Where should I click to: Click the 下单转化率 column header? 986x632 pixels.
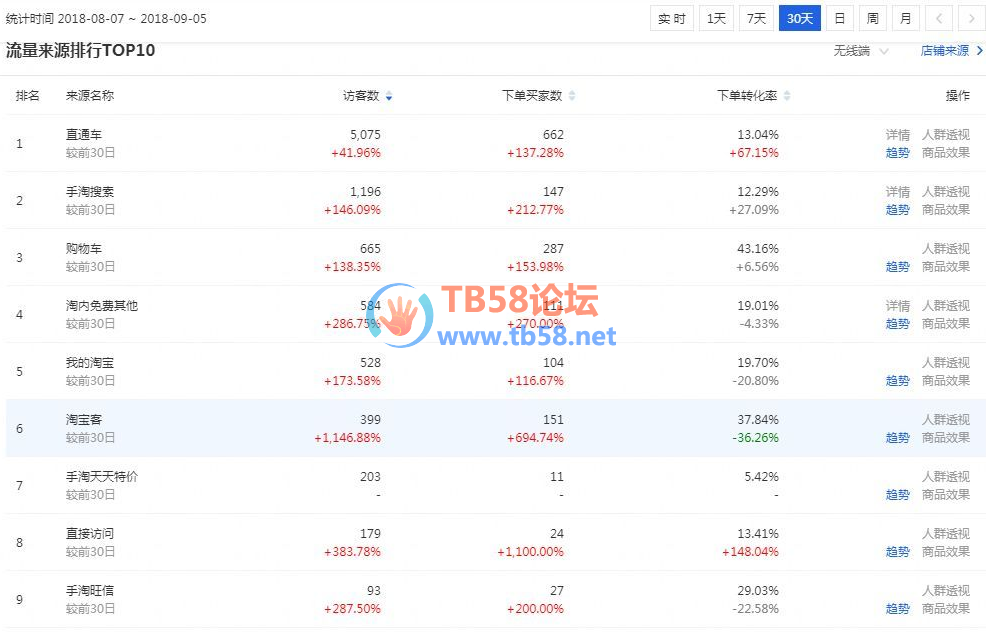[x=747, y=96]
